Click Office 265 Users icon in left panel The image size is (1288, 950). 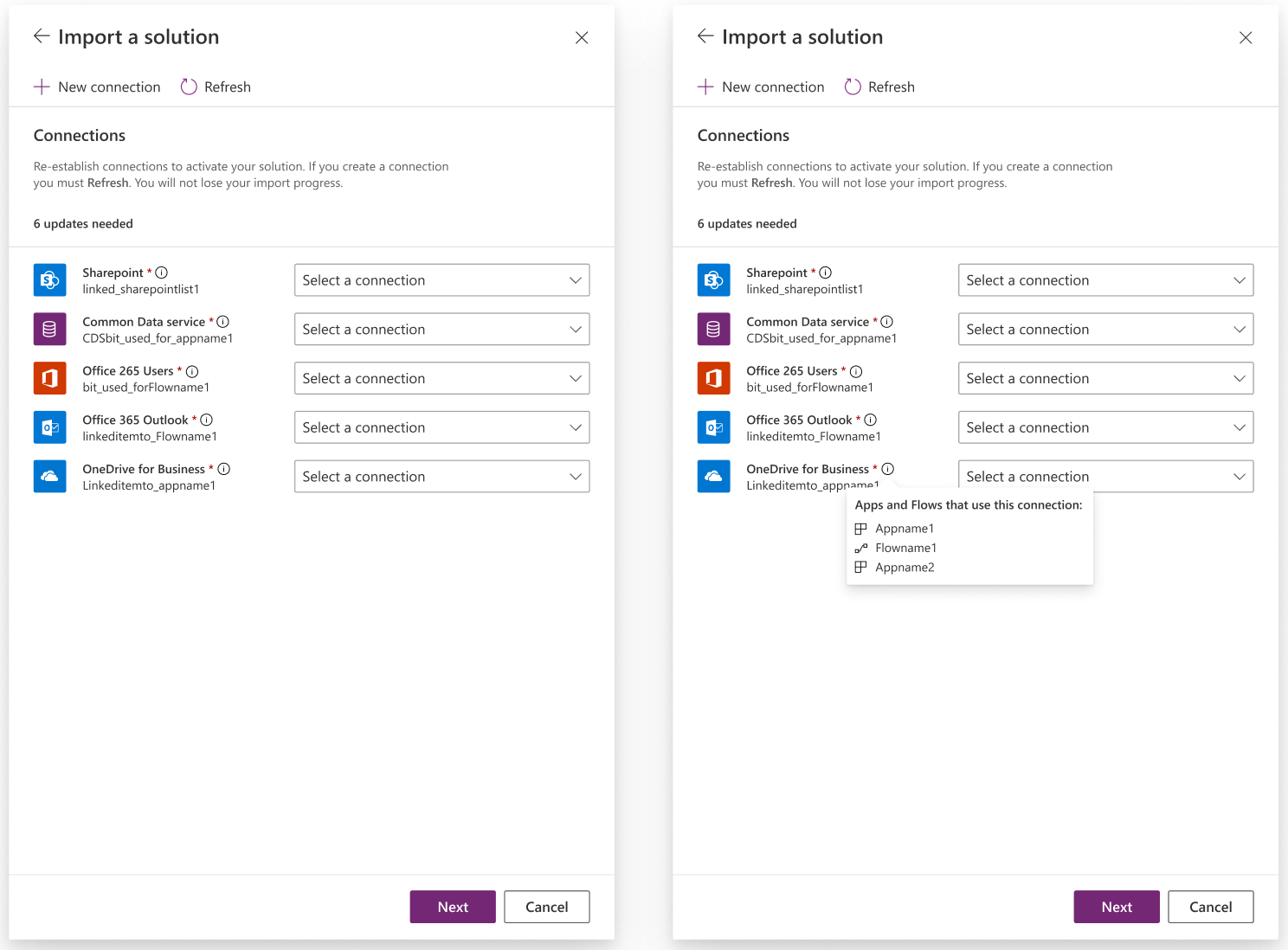tap(50, 378)
